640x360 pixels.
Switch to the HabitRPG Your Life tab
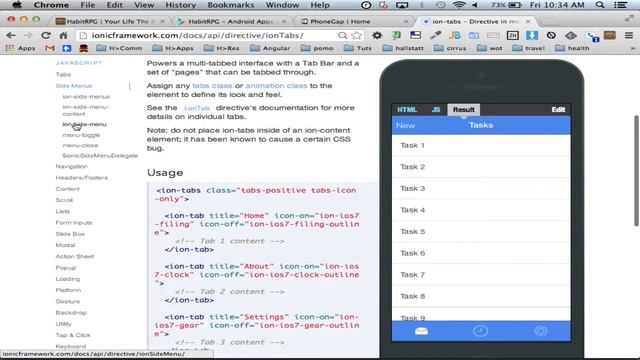point(107,21)
